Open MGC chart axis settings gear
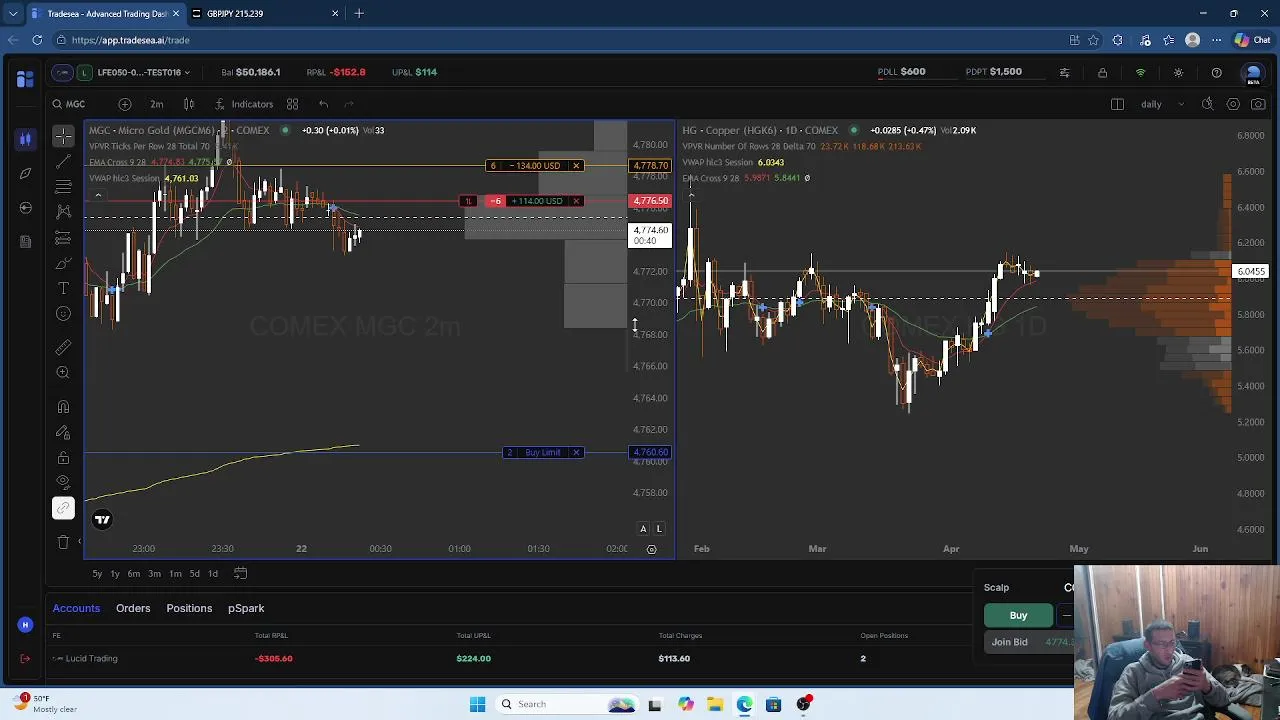This screenshot has width=1280, height=720. click(x=652, y=549)
